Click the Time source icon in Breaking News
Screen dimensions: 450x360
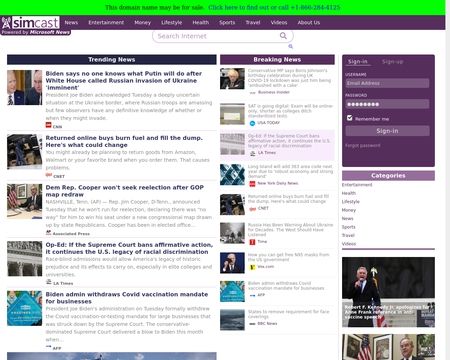click(252, 242)
